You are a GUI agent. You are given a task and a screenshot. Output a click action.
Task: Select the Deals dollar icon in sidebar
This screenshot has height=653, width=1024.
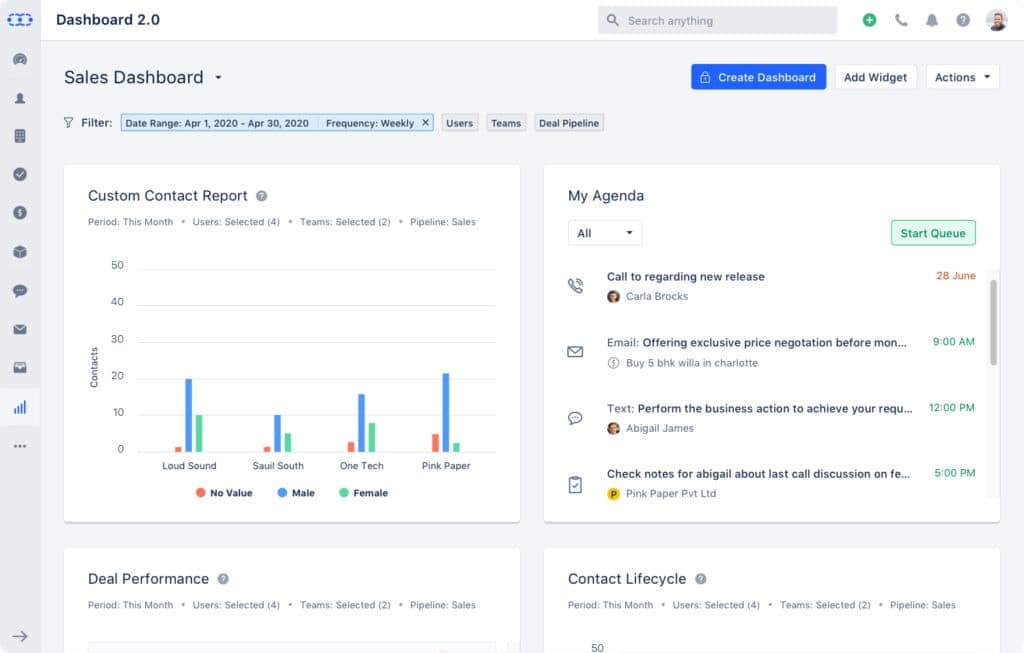tap(20, 212)
